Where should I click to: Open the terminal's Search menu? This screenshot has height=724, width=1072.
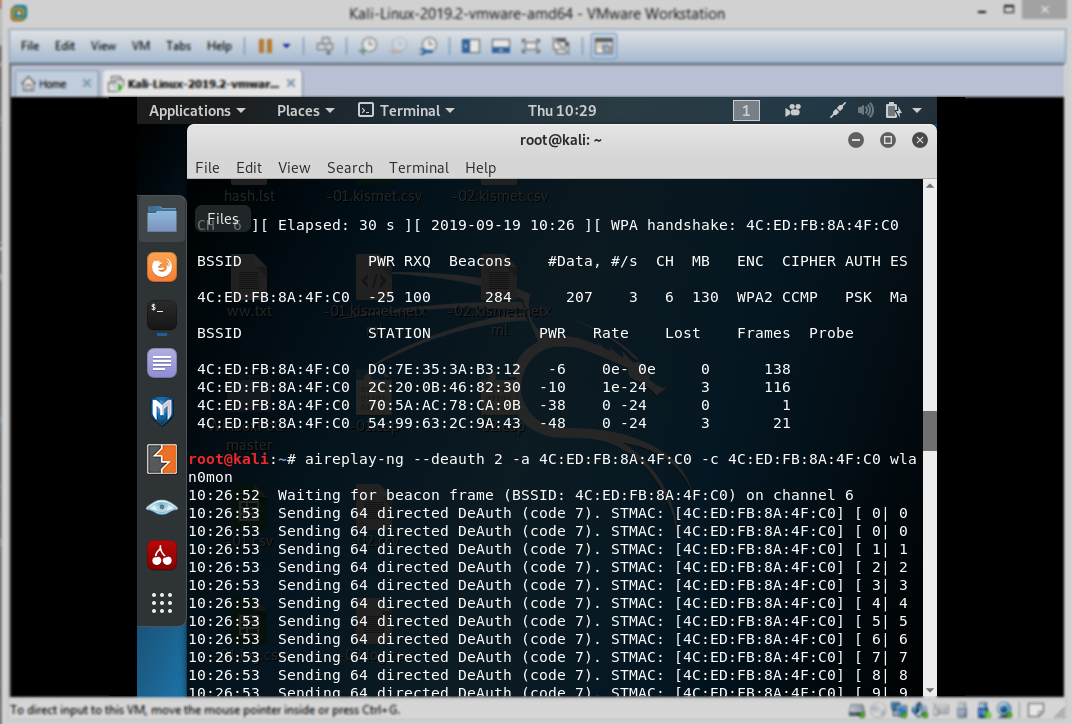pos(350,167)
